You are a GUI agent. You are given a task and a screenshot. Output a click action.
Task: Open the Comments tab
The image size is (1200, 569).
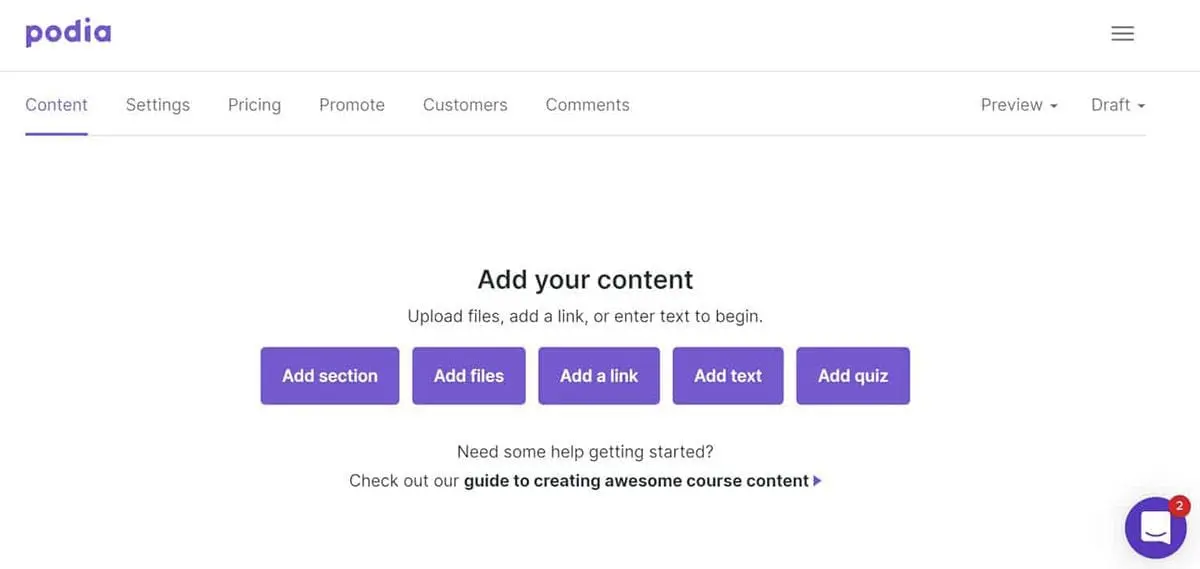(587, 105)
